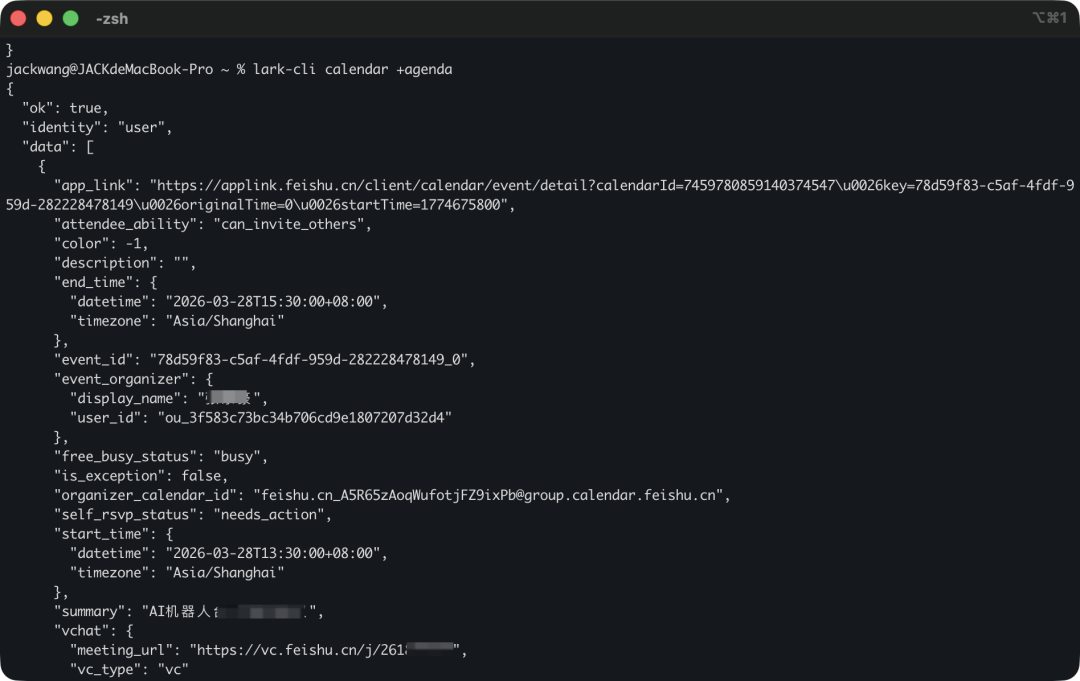Click the -zsh window title

(x=111, y=19)
